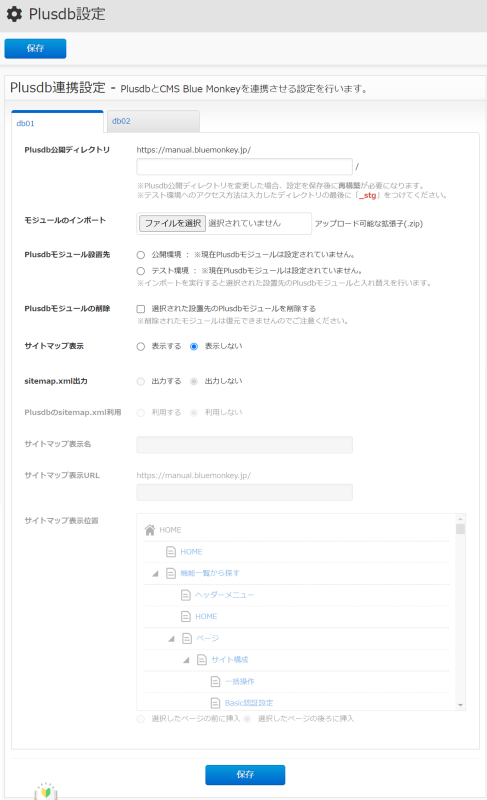Image resolution: width=487 pixels, height=800 pixels.
Task: Collapse the サイト構成 tree node triangle
Action: [186, 660]
